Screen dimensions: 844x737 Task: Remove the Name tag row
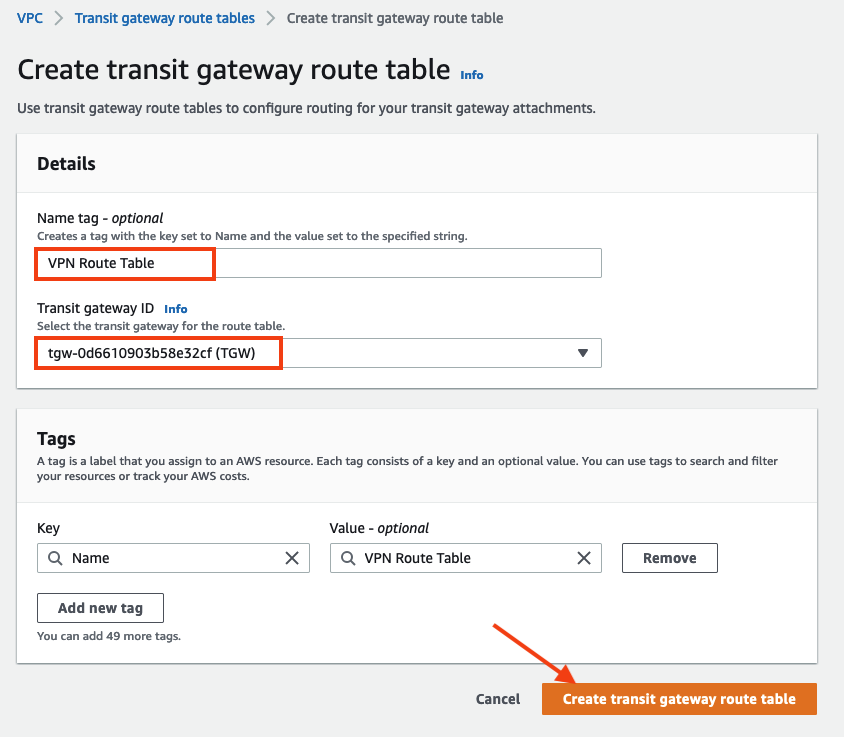click(x=669, y=558)
